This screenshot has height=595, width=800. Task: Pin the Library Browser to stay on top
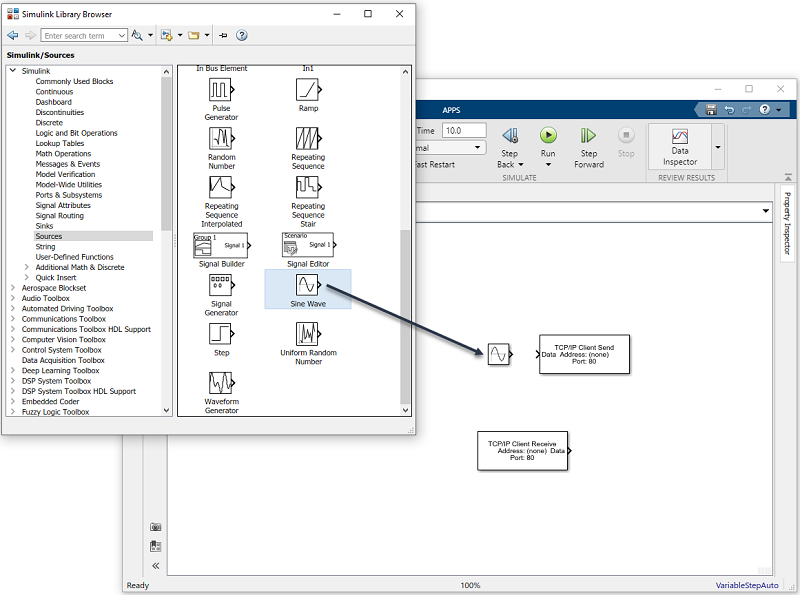223,35
